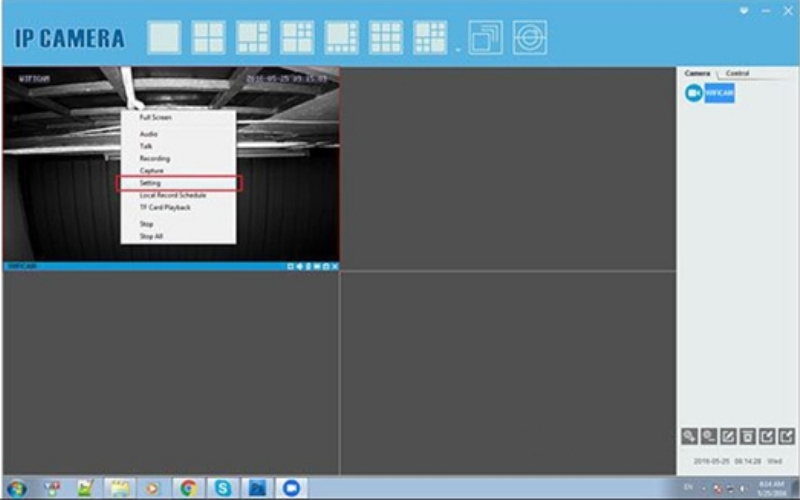Image resolution: width=800 pixels, height=500 pixels.
Task: Click the overlapping-windows icon in top toolbar
Action: 485,37
